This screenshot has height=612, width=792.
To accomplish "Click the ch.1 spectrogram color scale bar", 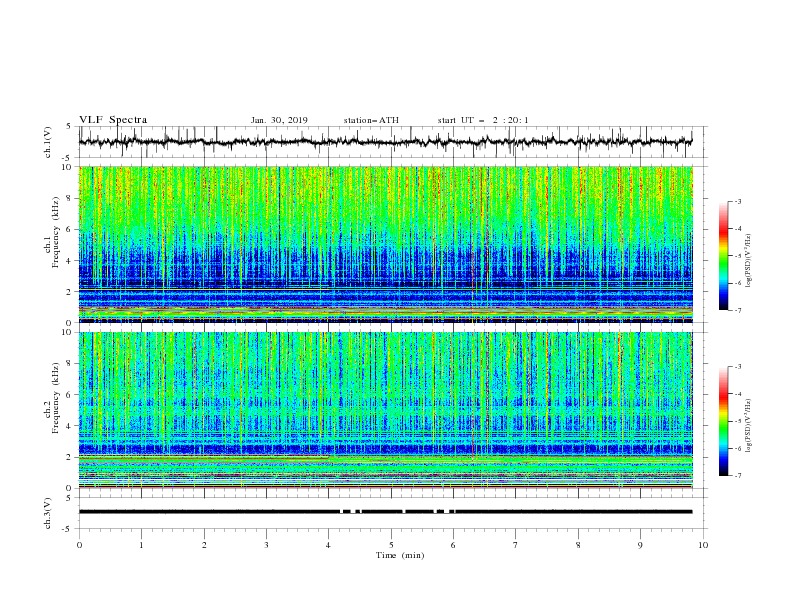I will pyautogui.click(x=723, y=255).
